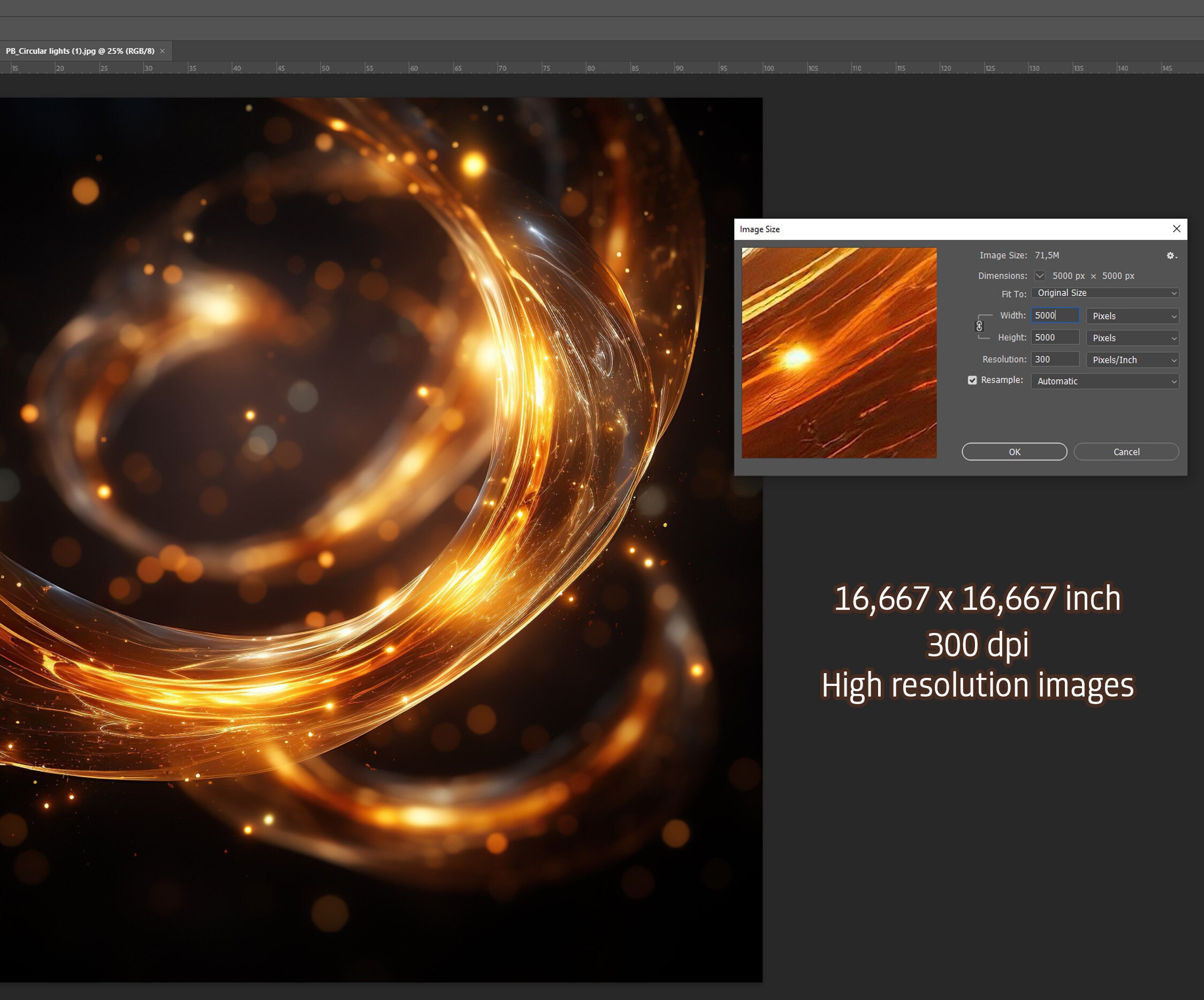Open the Resample method dropdown set to Automatic
Viewport: 1204px width, 1000px height.
(x=1104, y=381)
